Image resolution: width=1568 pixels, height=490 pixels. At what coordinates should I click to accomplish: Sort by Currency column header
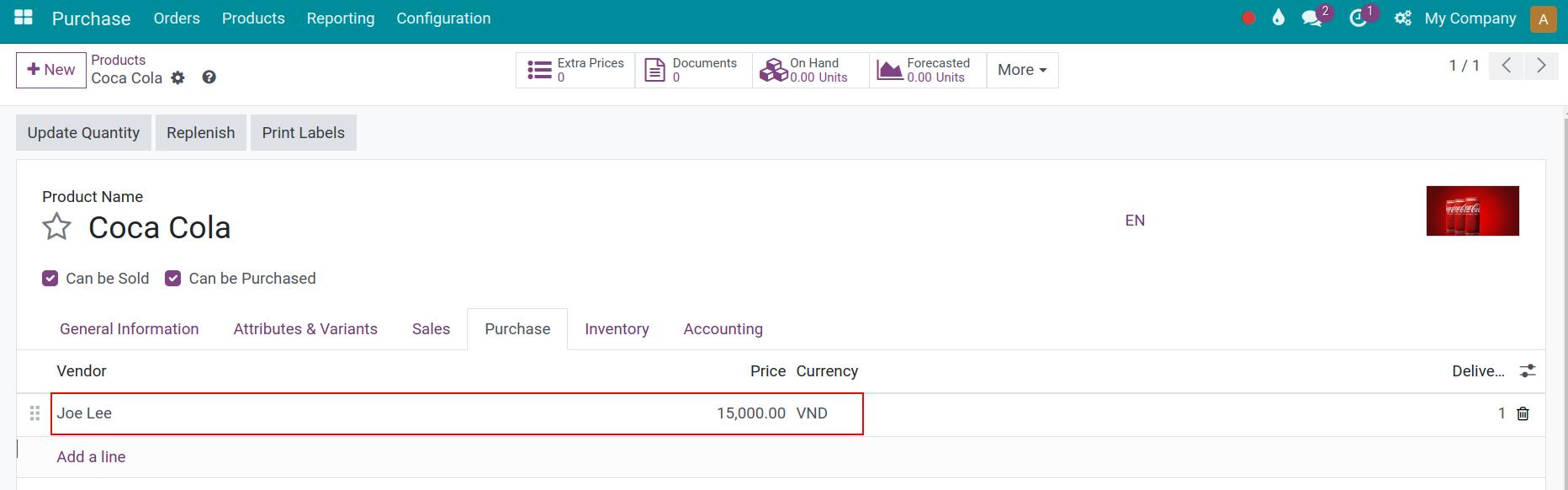(827, 371)
